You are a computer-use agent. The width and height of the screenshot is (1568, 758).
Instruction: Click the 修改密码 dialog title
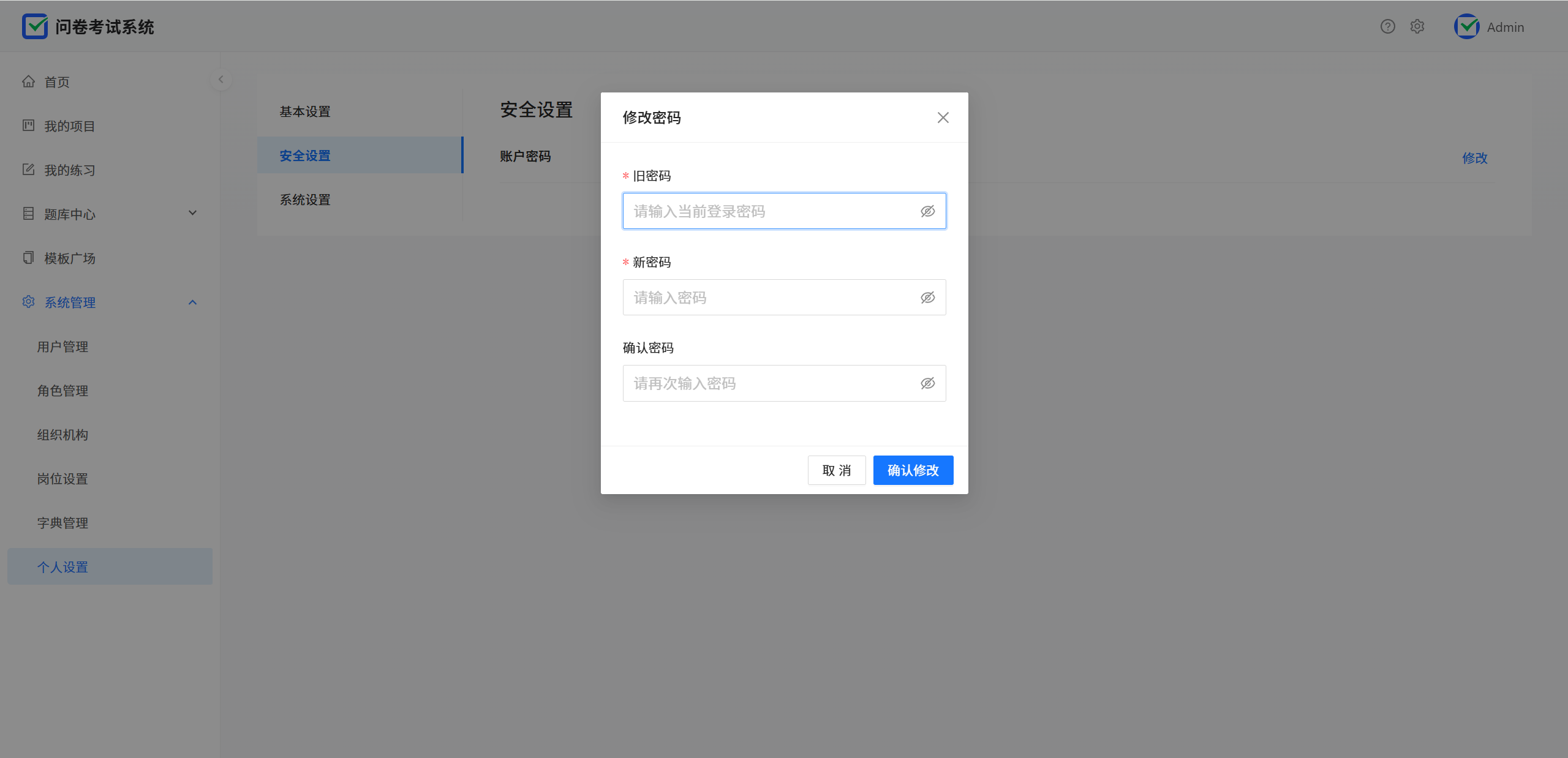tap(652, 118)
